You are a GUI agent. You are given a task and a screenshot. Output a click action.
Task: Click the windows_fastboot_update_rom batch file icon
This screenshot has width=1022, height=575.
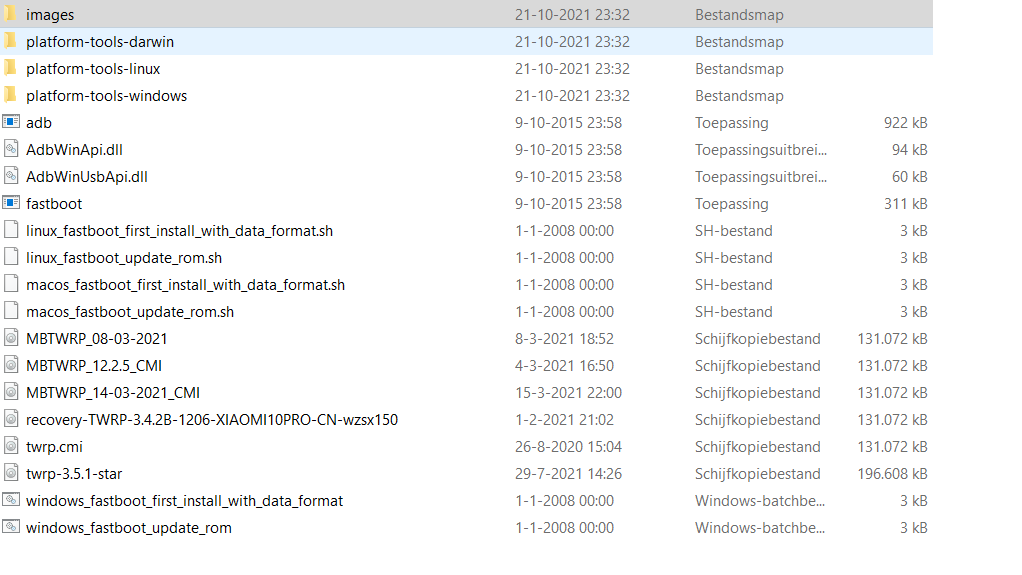tap(11, 527)
